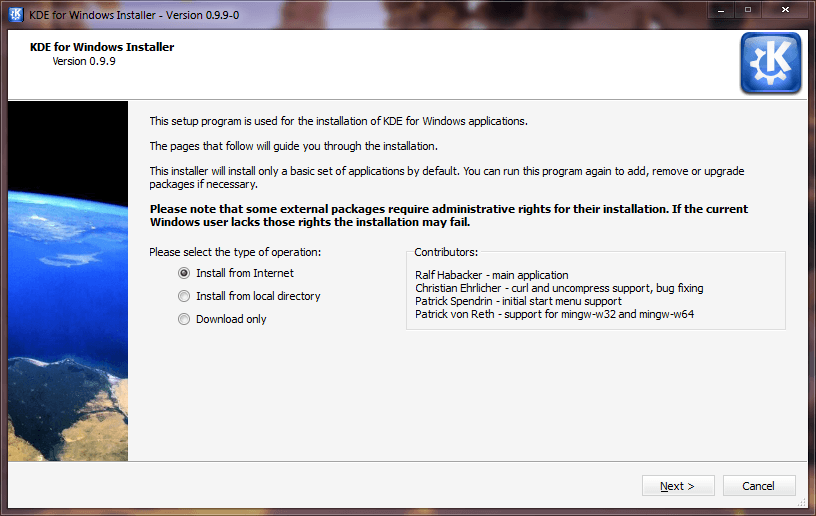Select the Install from Internet radio button
The height and width of the screenshot is (516, 816).
(184, 273)
